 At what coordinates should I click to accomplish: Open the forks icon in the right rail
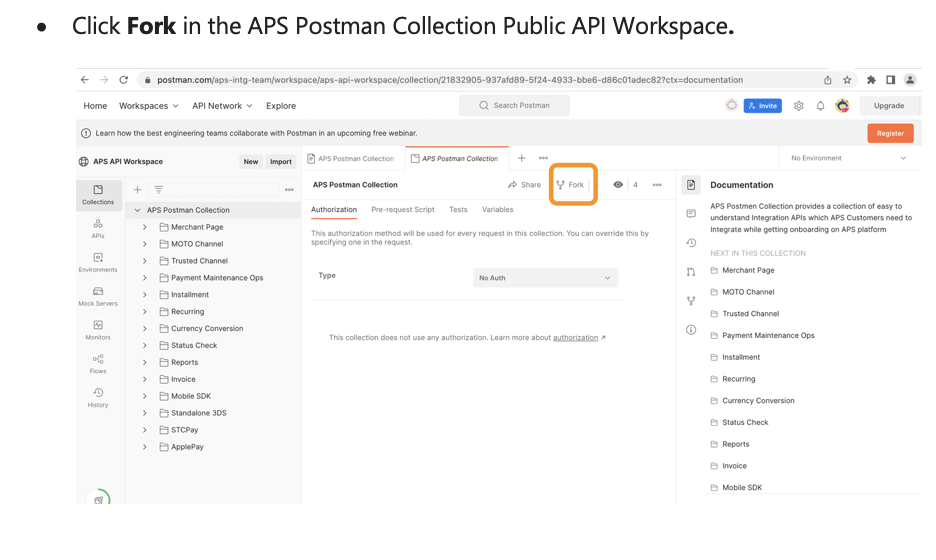coord(691,301)
